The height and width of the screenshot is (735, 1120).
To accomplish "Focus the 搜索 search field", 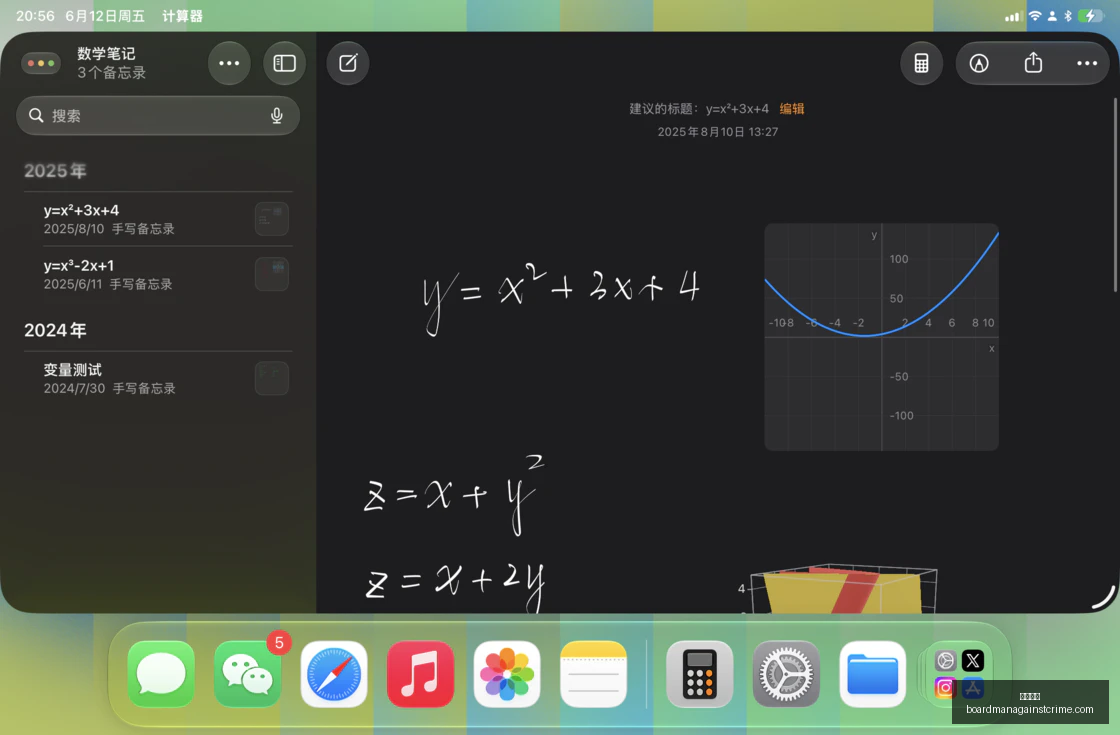I will click(x=158, y=116).
